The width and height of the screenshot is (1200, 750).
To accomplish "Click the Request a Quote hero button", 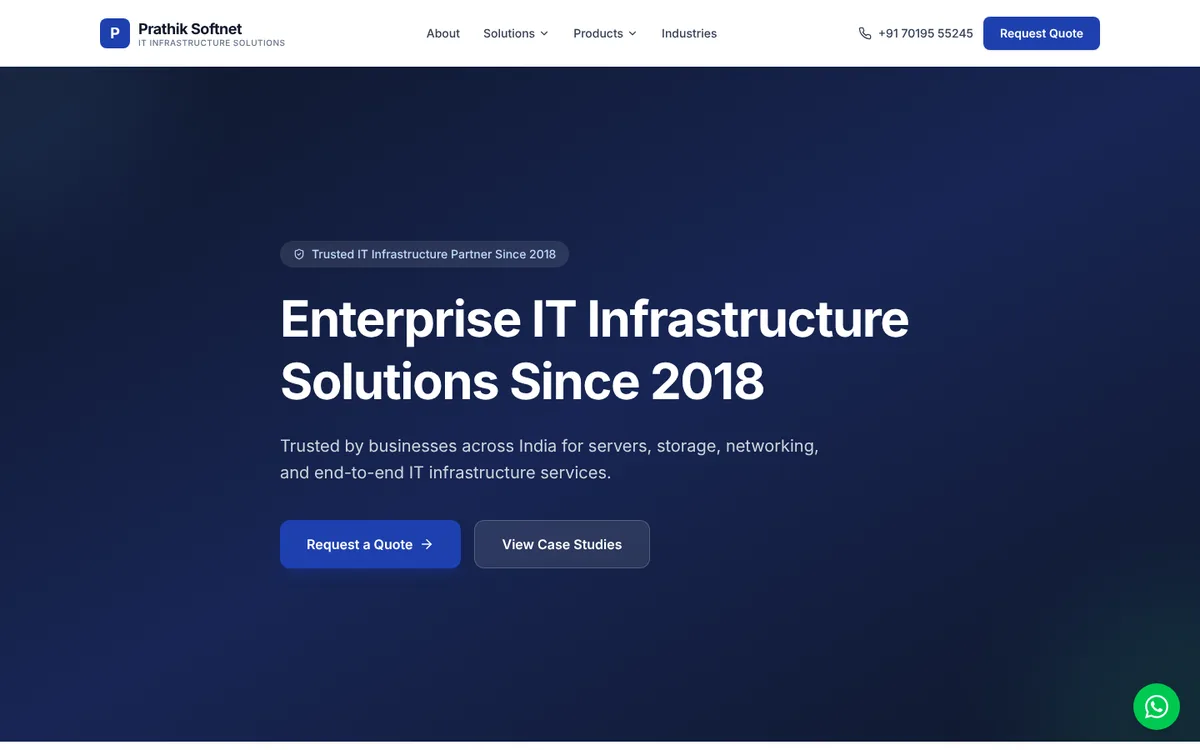I will point(370,544).
